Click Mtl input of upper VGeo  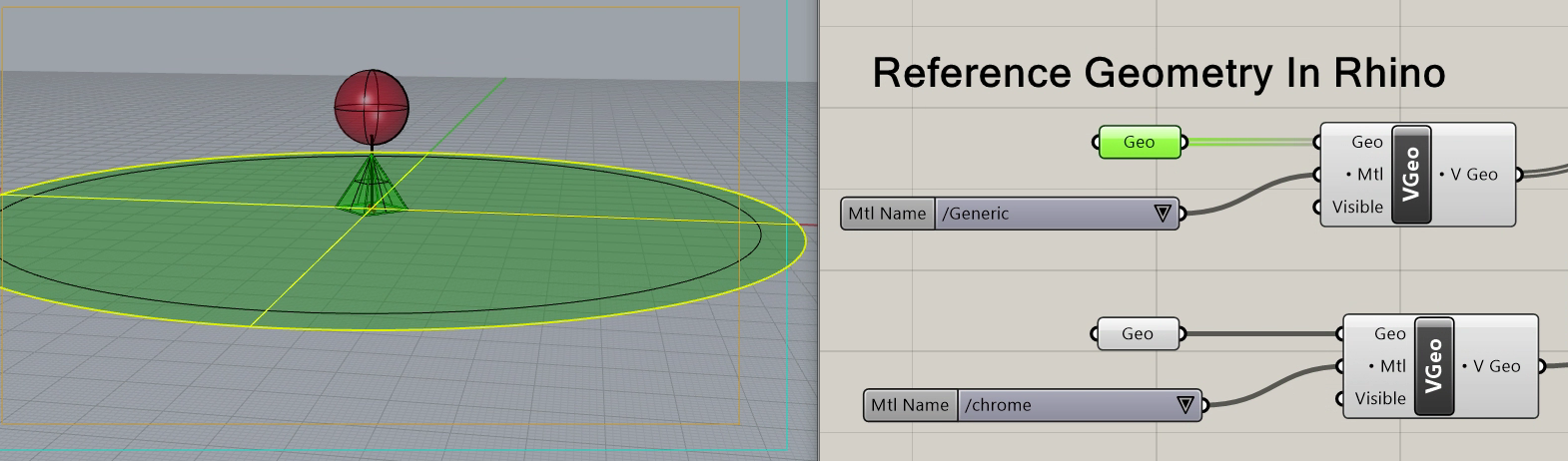pos(1364,174)
